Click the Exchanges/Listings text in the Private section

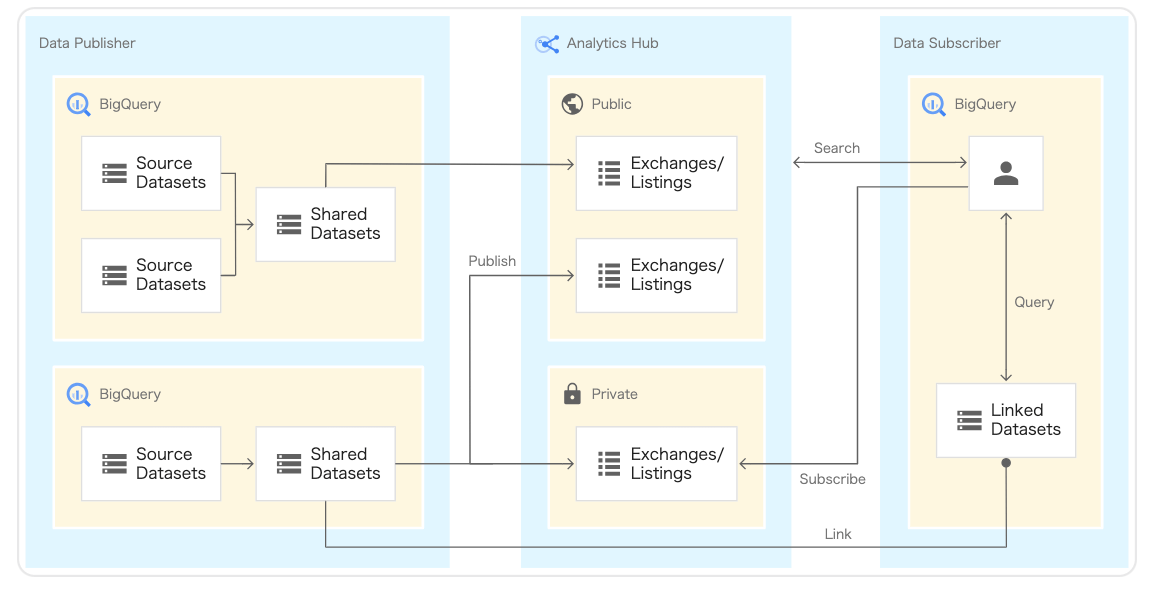[x=677, y=463]
